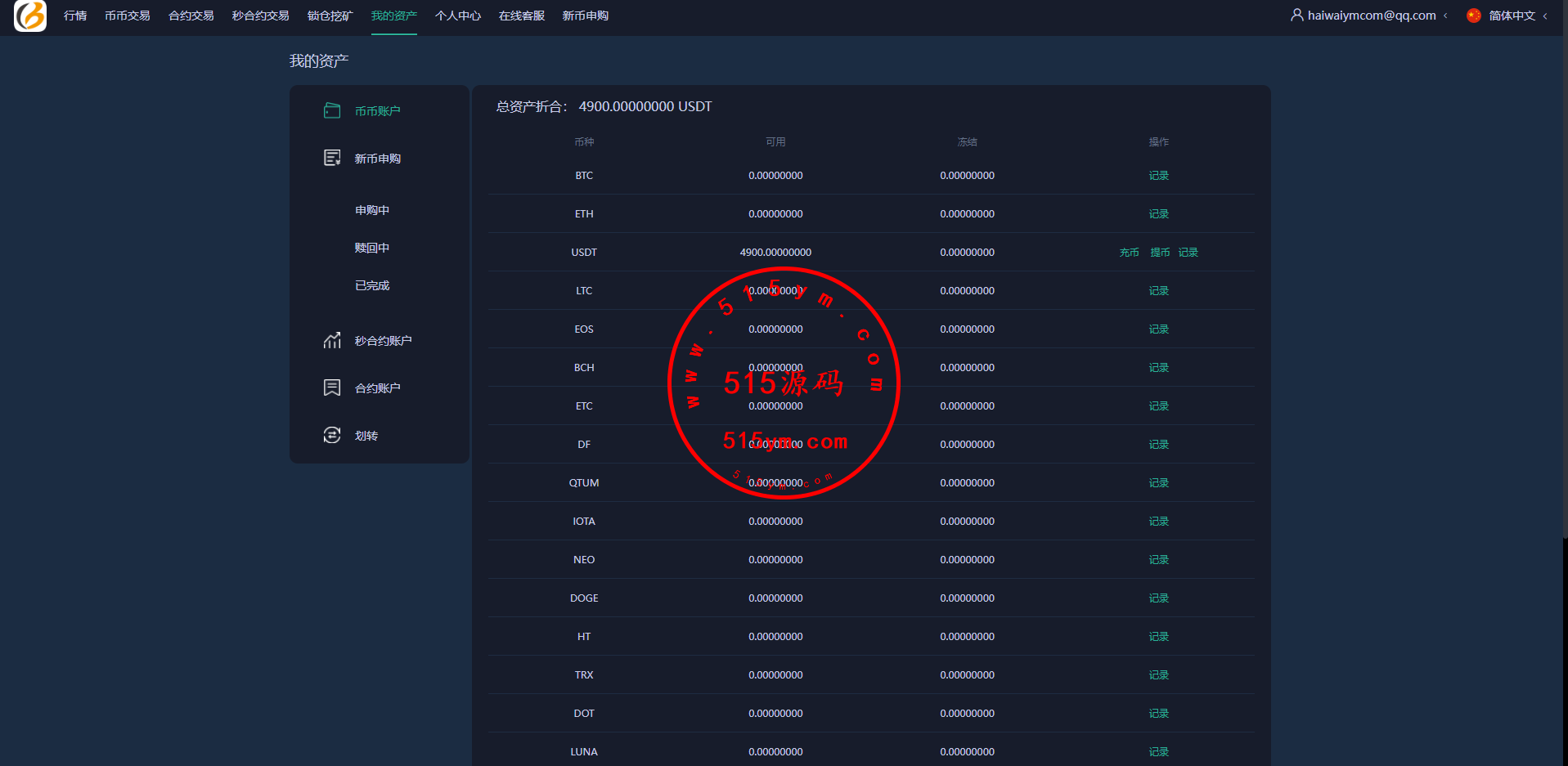Image resolution: width=1568 pixels, height=766 pixels.
Task: Open 在线客服 from the top bar
Action: click(x=521, y=16)
